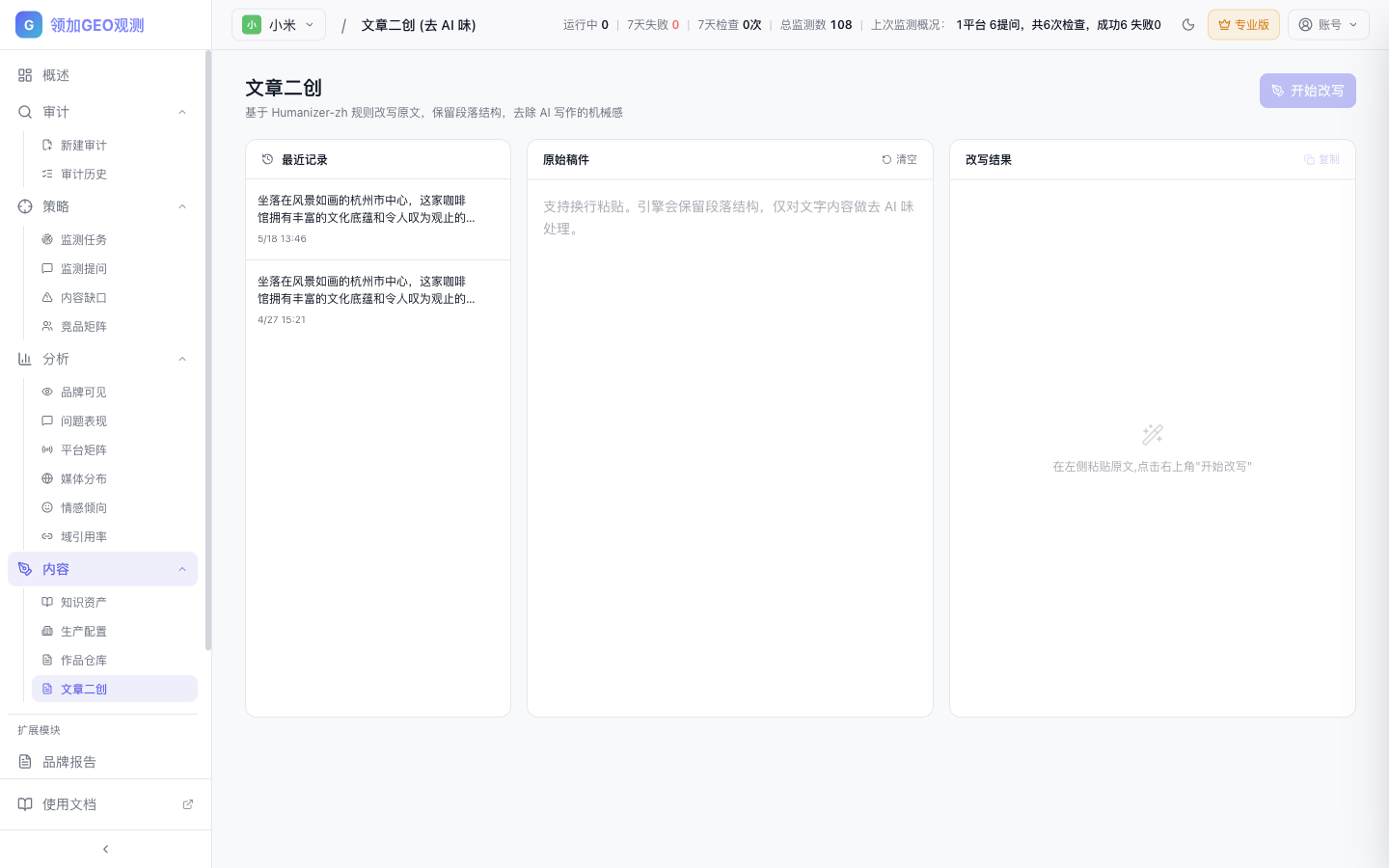Click the 分析 bar chart icon

pos(25,359)
